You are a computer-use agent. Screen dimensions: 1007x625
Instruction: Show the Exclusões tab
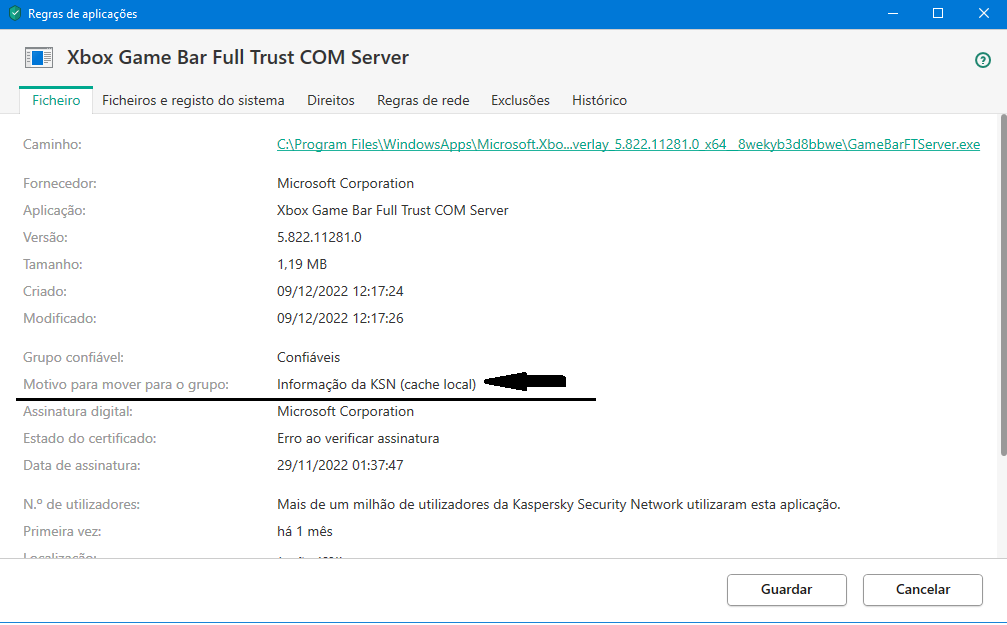[x=520, y=100]
